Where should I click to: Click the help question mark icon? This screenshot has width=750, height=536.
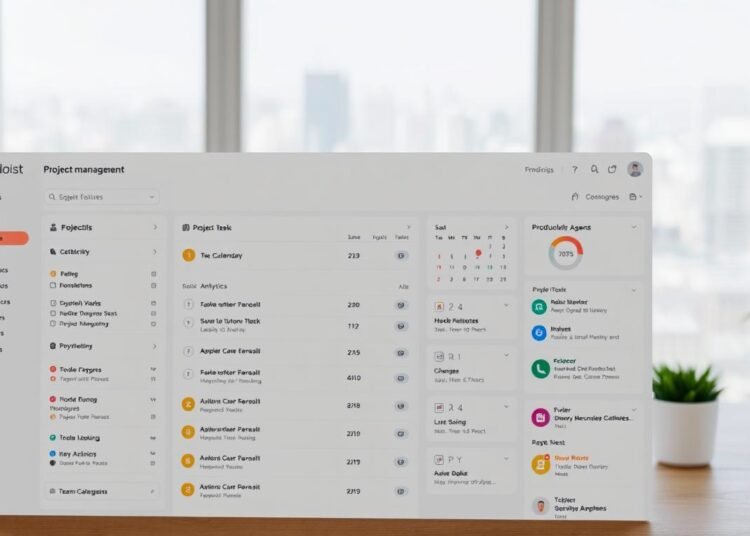click(574, 169)
